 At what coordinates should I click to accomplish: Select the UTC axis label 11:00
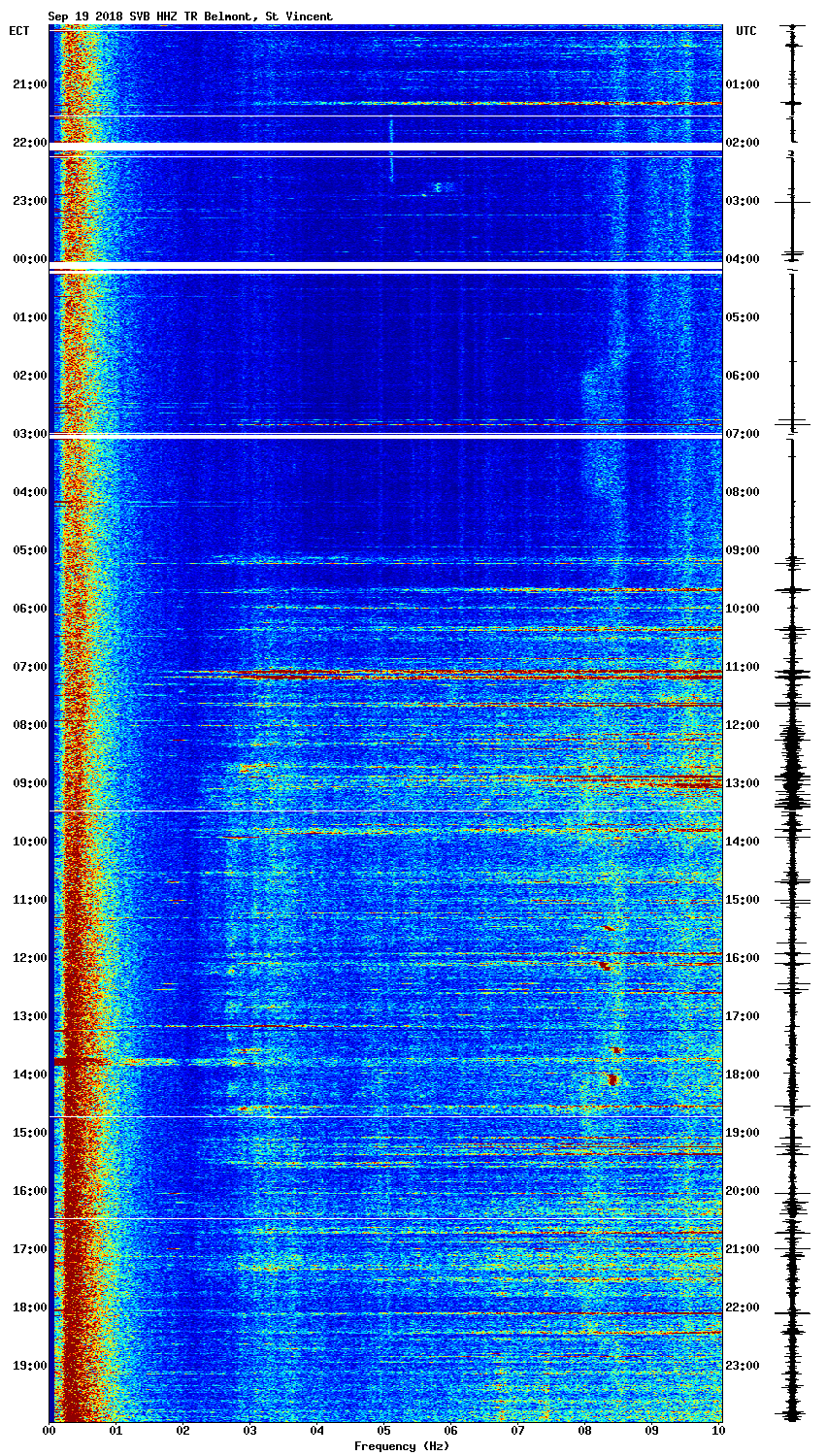pos(742,667)
